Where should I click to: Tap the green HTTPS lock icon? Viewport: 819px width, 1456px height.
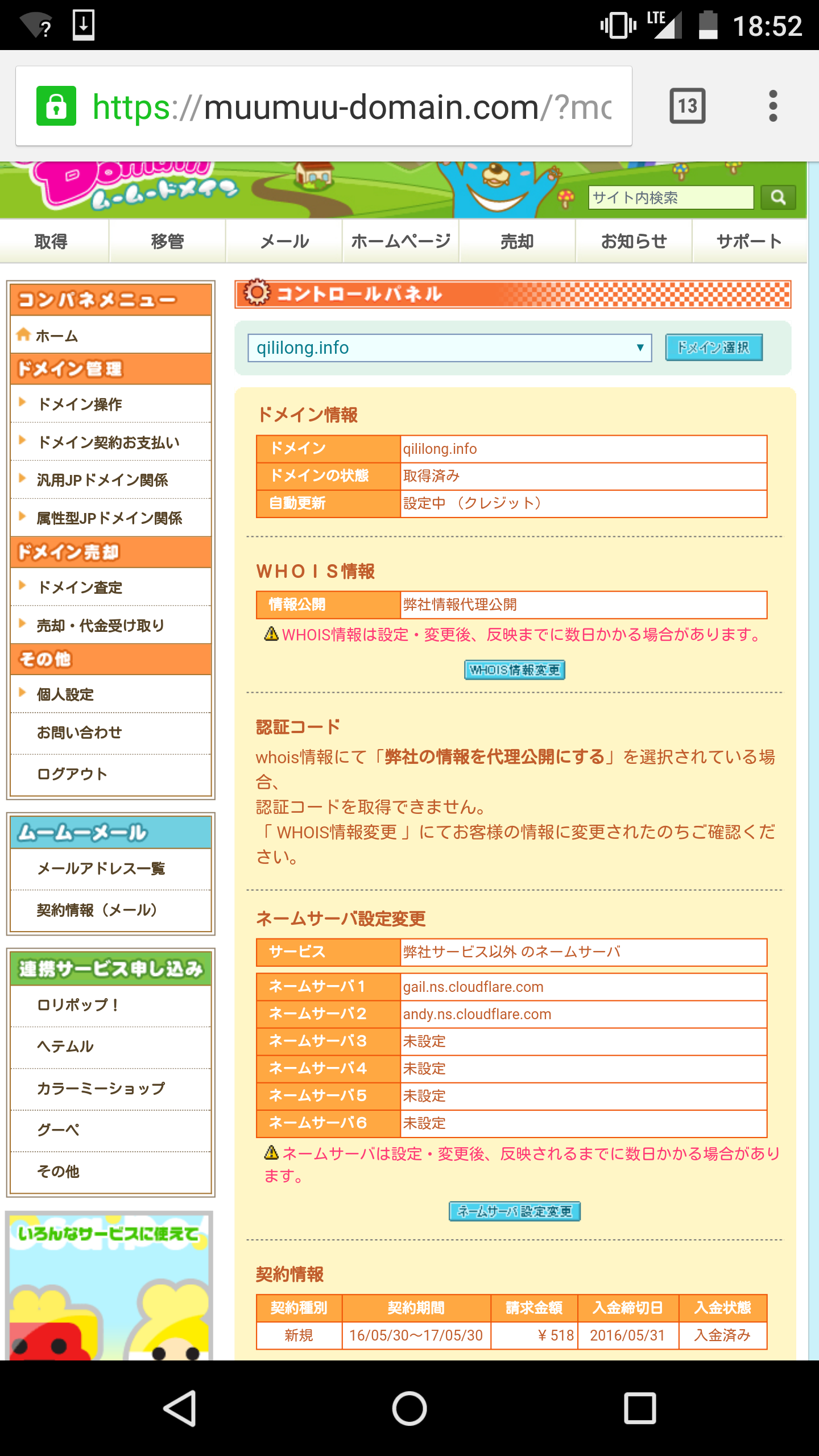point(56,106)
